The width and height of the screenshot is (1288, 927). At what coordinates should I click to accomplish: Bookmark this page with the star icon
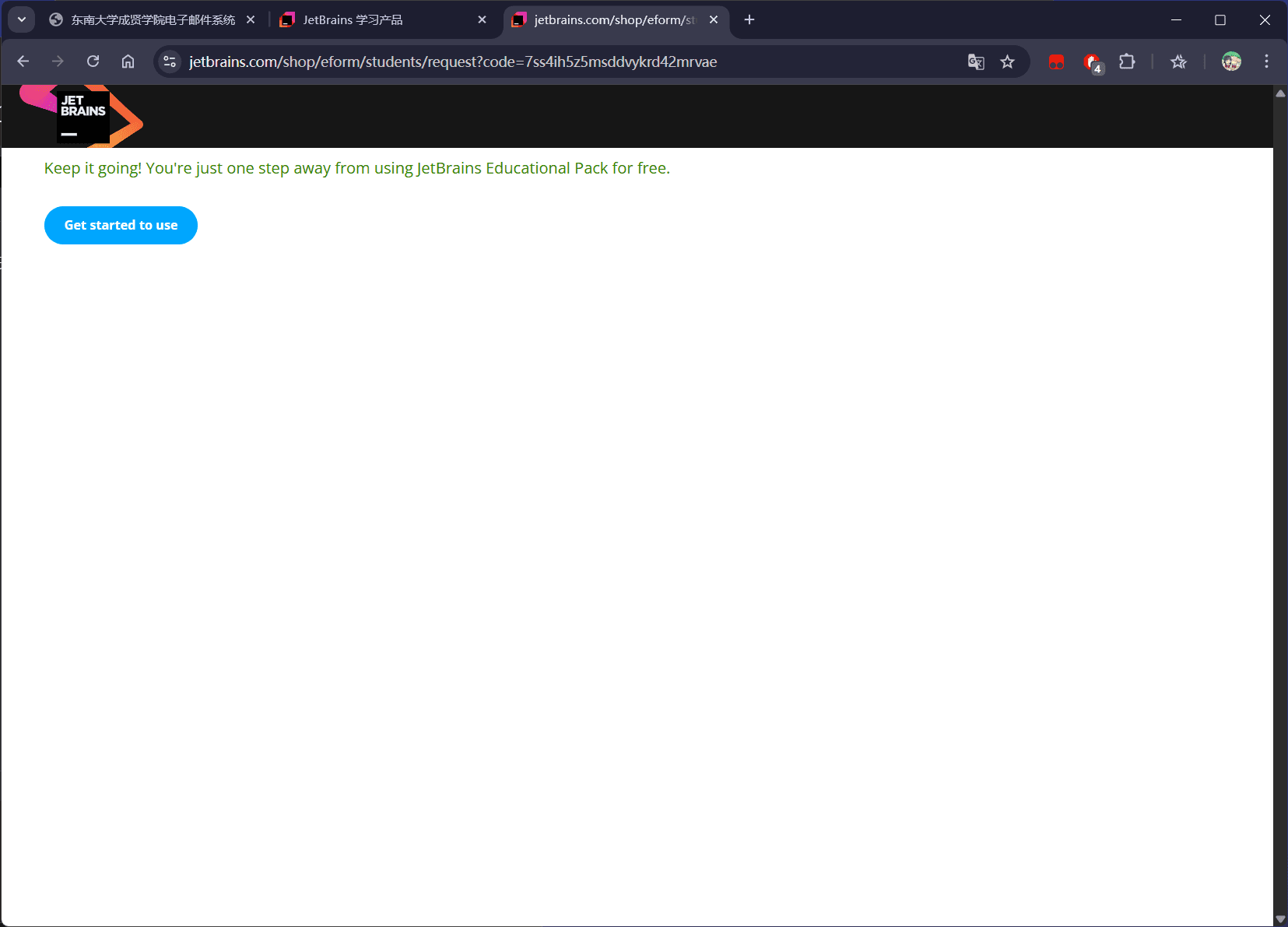tap(1008, 61)
